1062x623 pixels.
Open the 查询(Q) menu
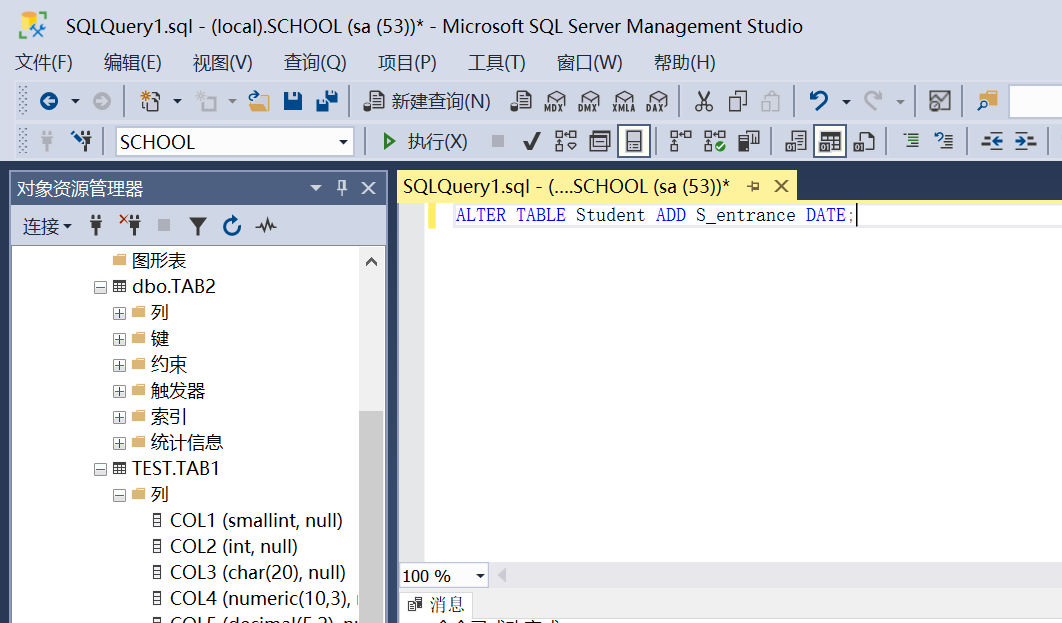(x=315, y=63)
